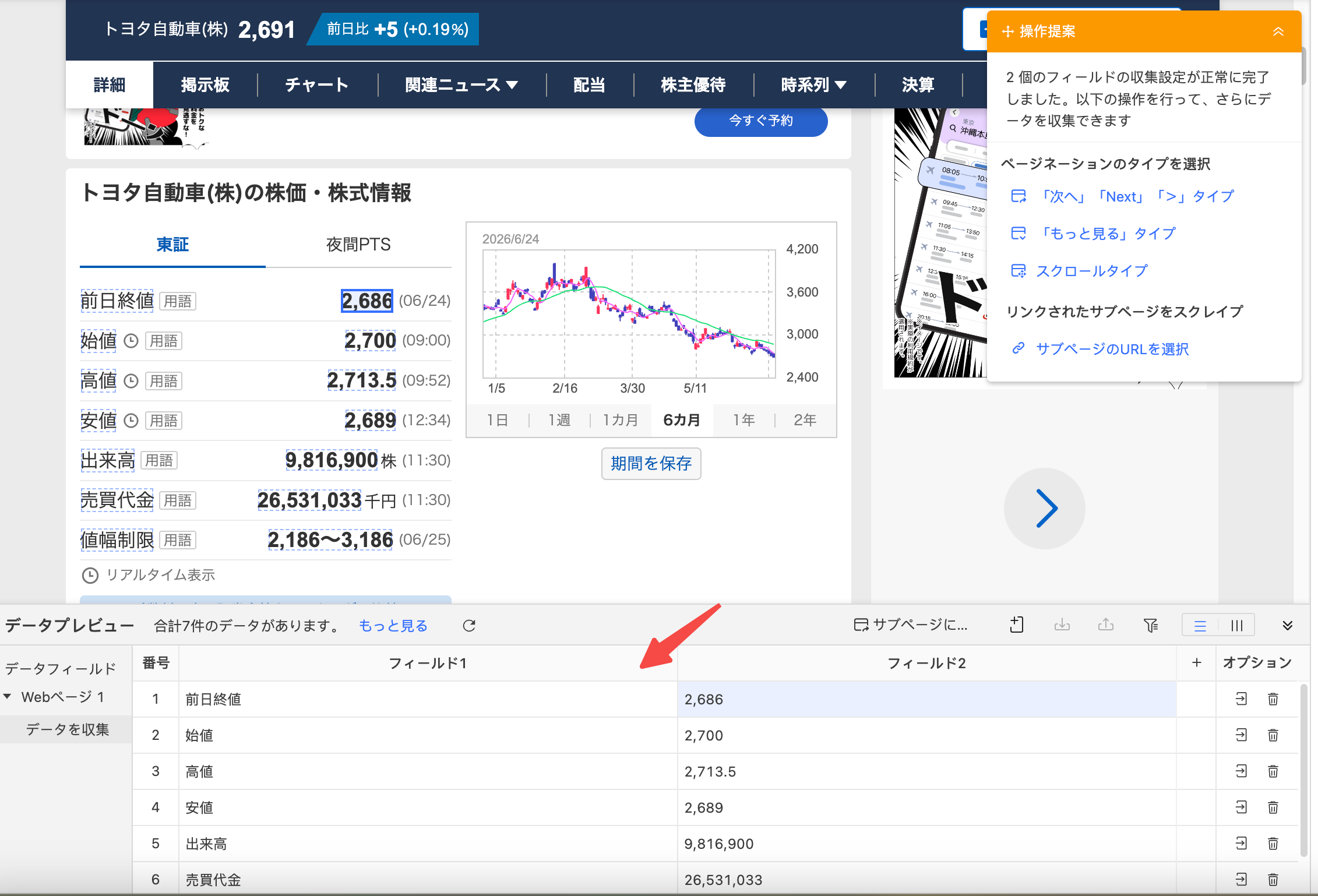
Task: Click 用語 badge next to 前日終値
Action: pos(178,301)
